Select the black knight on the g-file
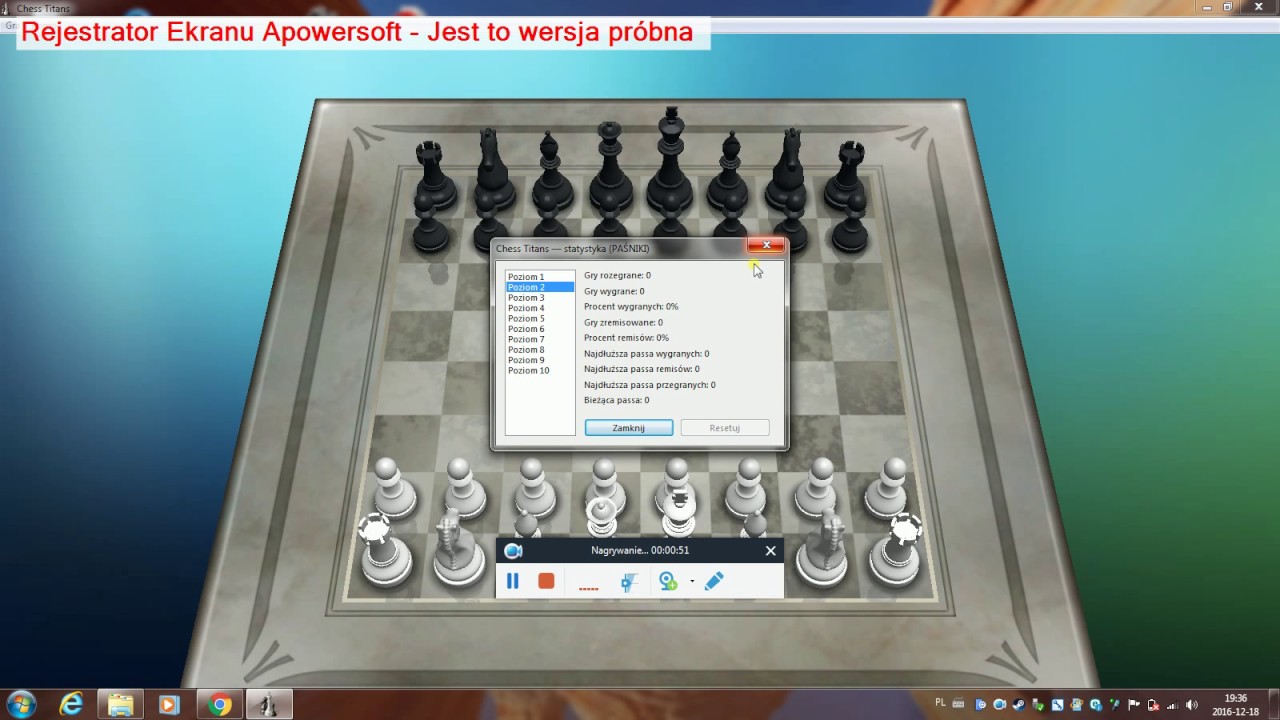1280x720 pixels. (x=790, y=170)
